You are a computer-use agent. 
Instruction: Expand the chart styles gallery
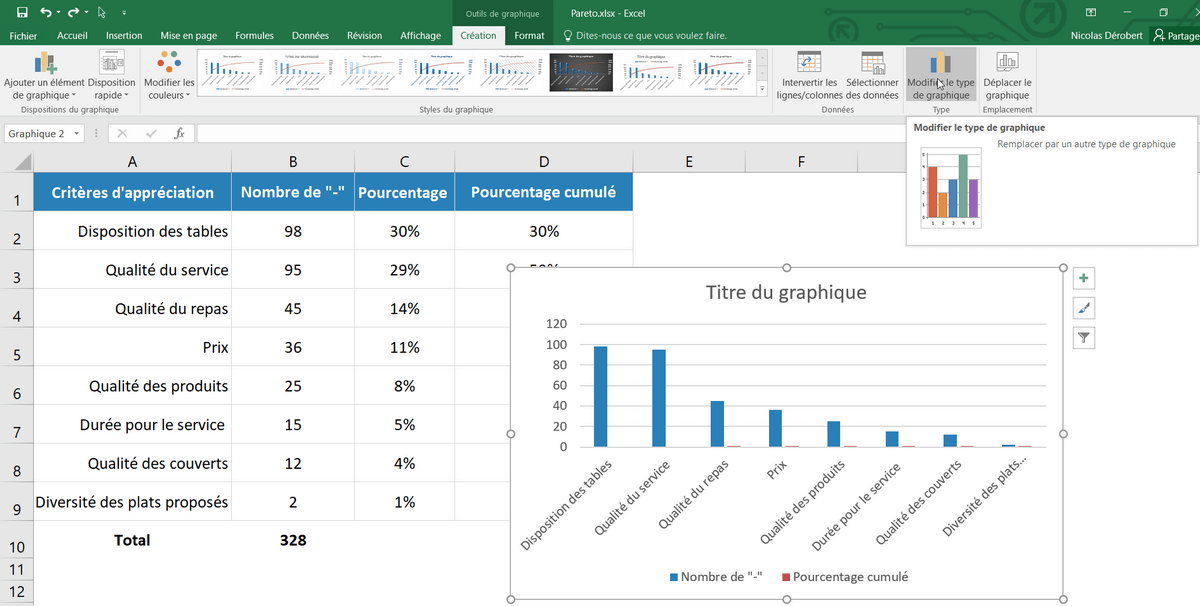pos(762,88)
